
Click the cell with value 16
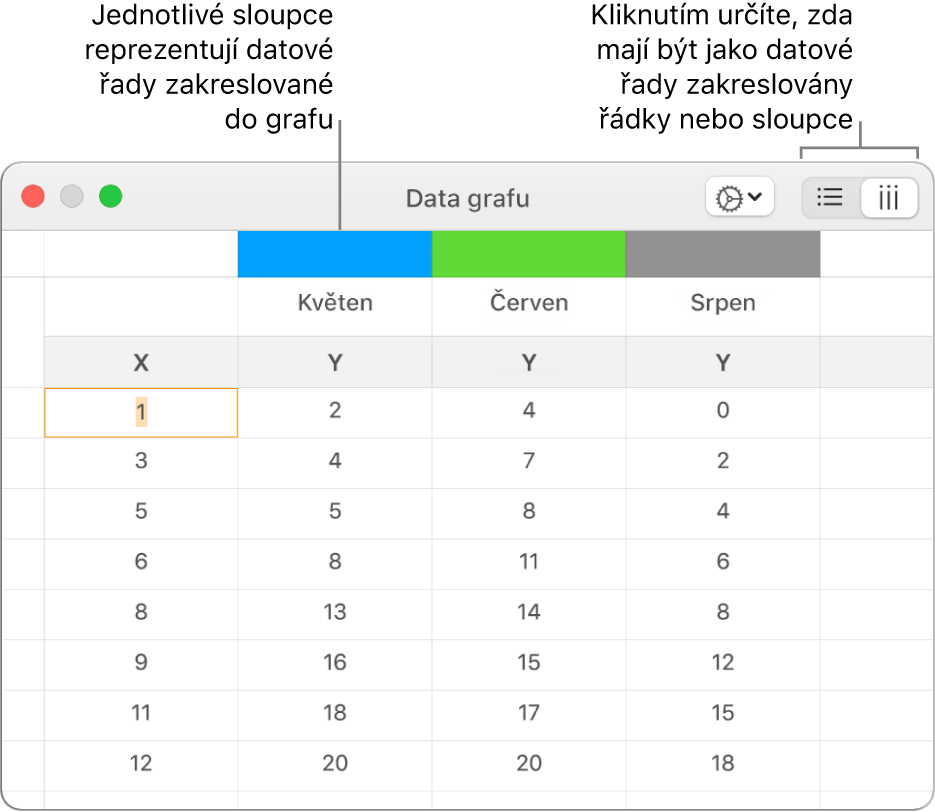coord(335,662)
